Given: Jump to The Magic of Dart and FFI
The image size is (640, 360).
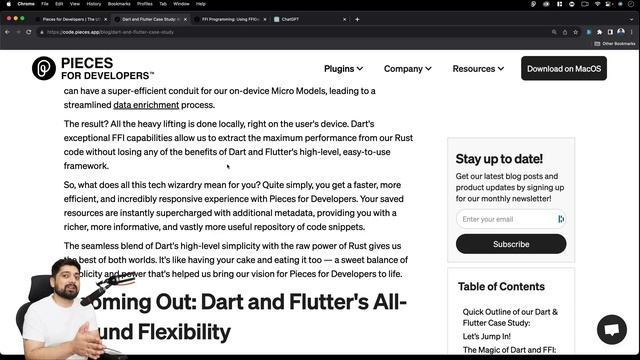Looking at the screenshot, I should [509, 350].
